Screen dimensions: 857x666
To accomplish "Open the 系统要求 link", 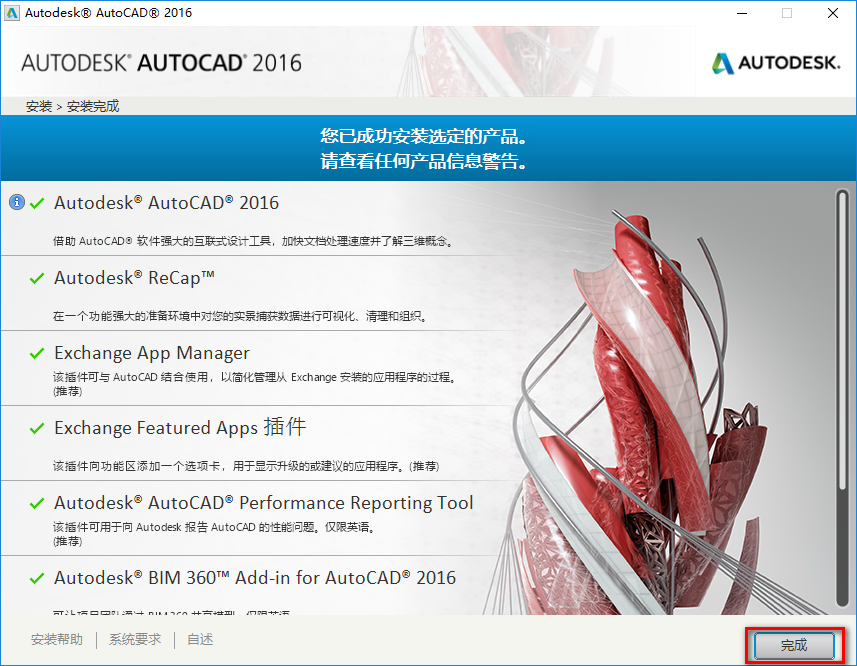I will (x=134, y=639).
